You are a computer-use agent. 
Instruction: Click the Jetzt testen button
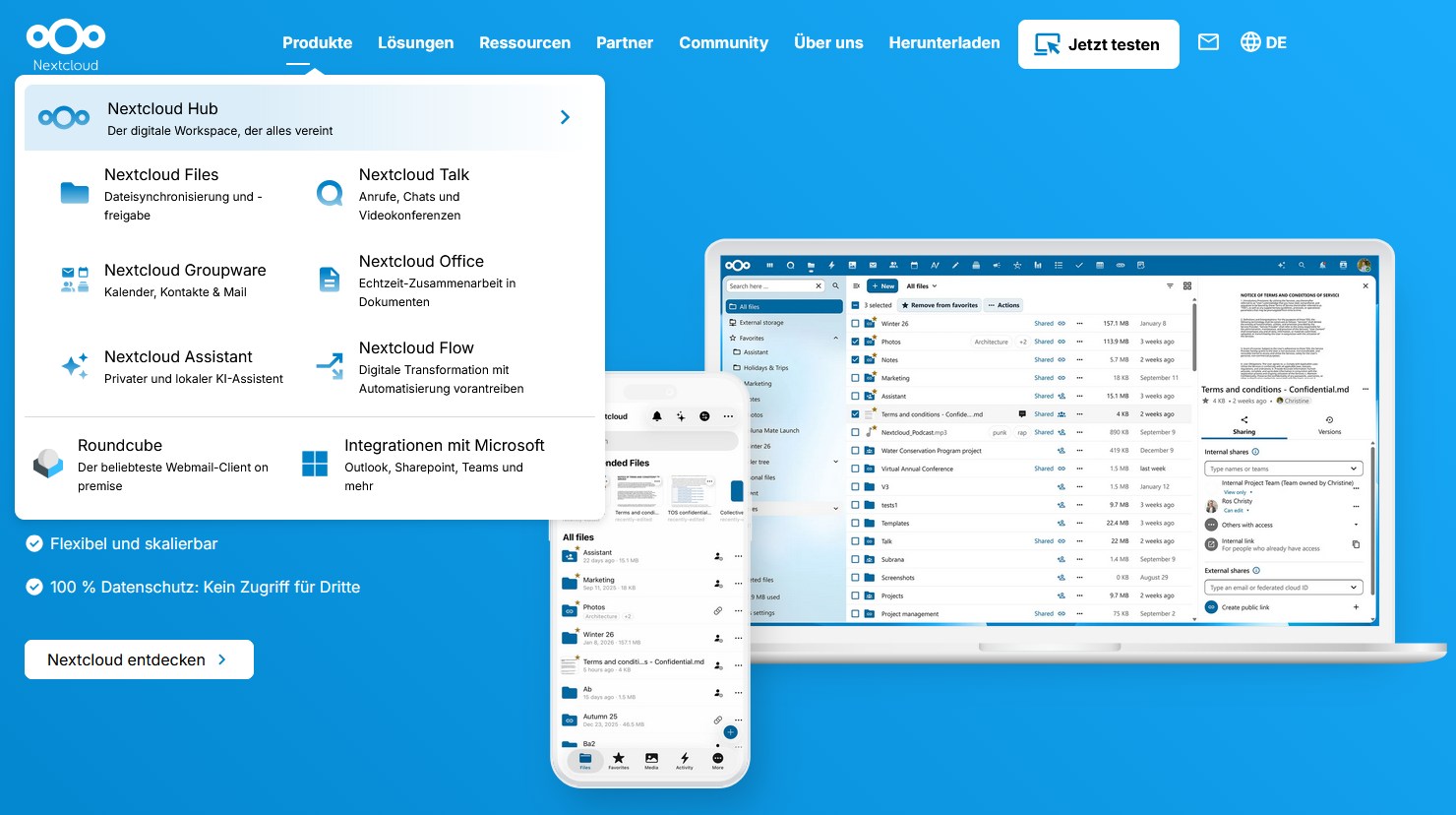pyautogui.click(x=1098, y=44)
